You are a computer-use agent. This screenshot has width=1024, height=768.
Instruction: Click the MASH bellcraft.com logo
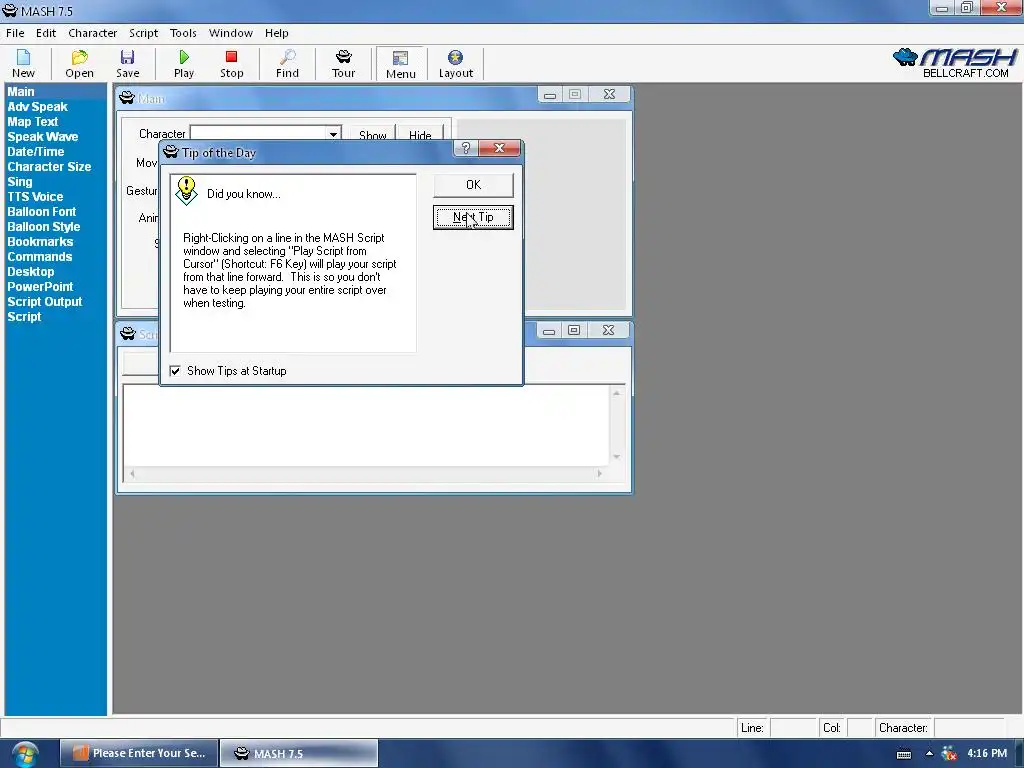click(x=955, y=63)
